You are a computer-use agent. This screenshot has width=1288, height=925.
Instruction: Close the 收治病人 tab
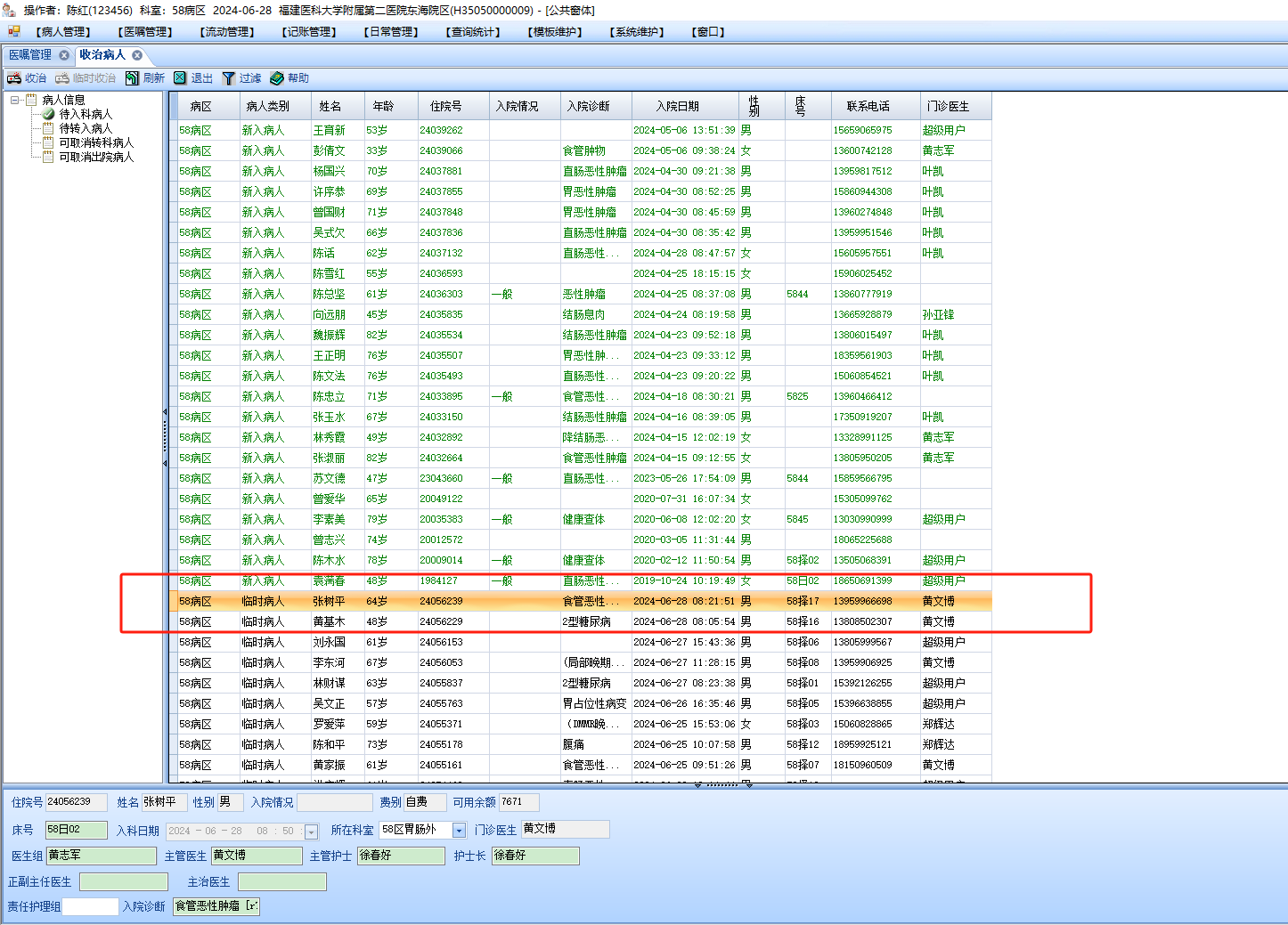click(x=137, y=55)
